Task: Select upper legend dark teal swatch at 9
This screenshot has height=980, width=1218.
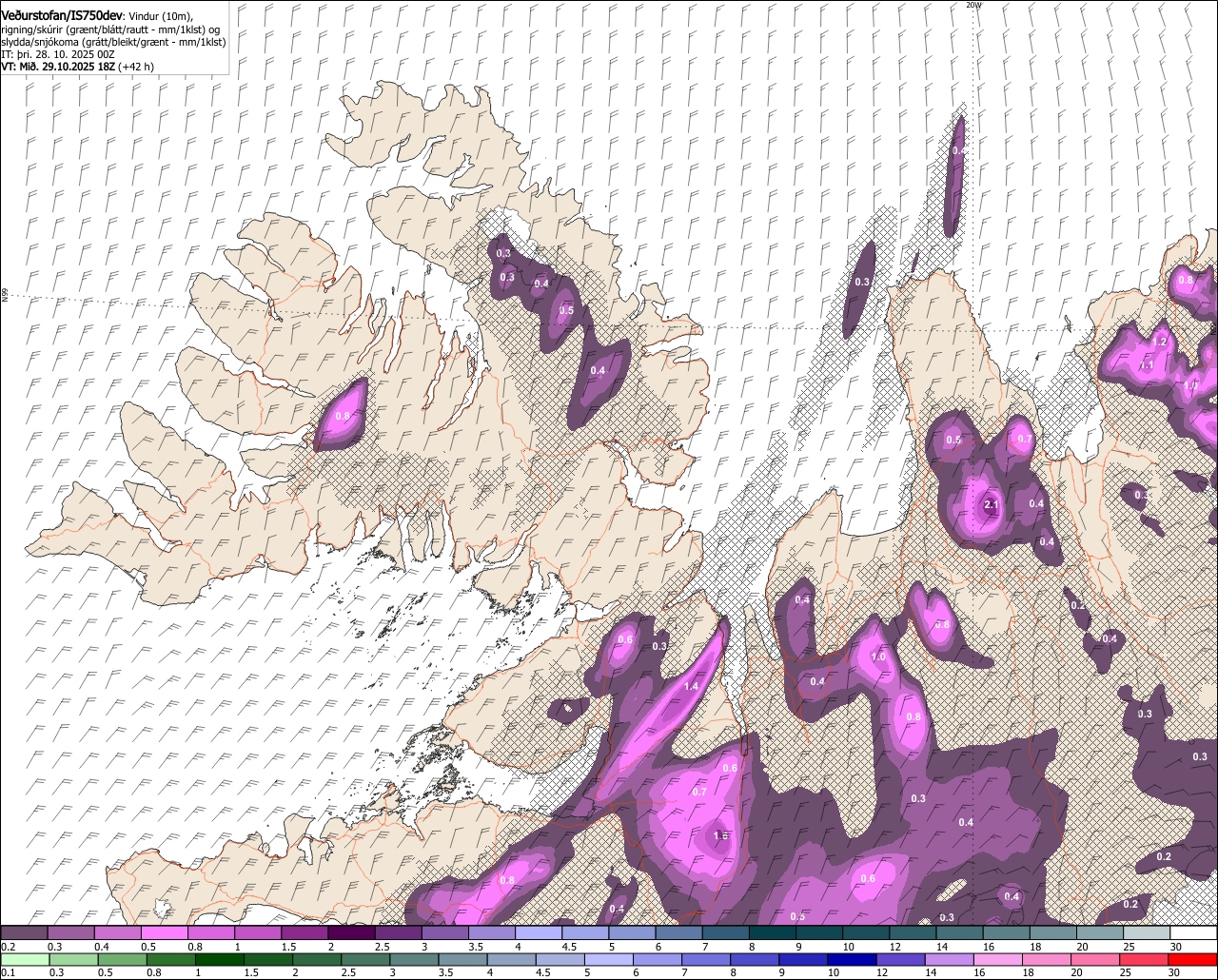Action: (x=819, y=933)
